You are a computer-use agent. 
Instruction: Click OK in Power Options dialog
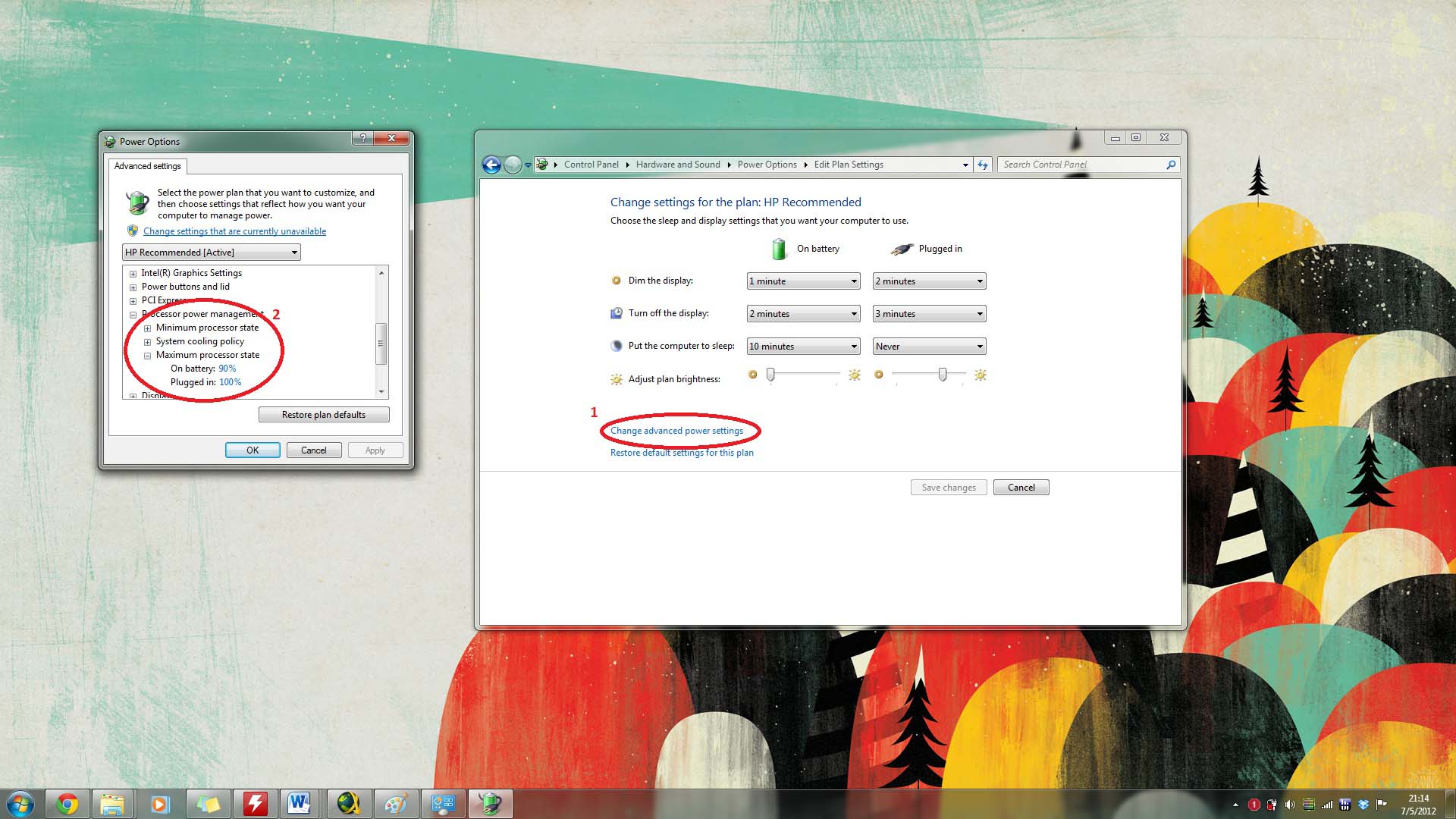click(x=253, y=450)
